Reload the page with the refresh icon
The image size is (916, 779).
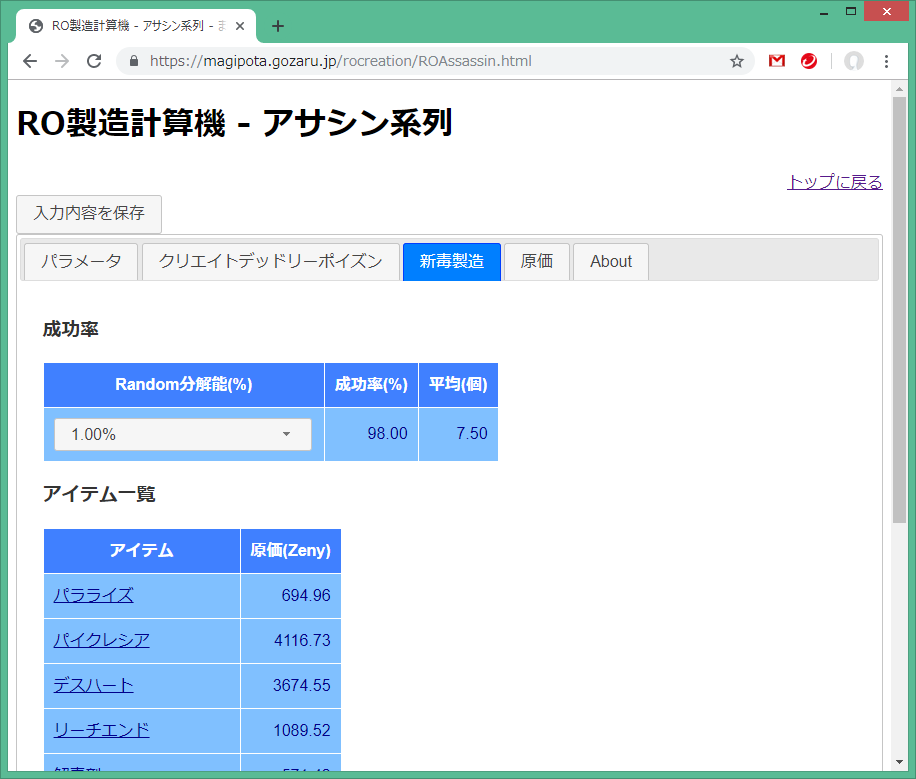pyautogui.click(x=94, y=61)
